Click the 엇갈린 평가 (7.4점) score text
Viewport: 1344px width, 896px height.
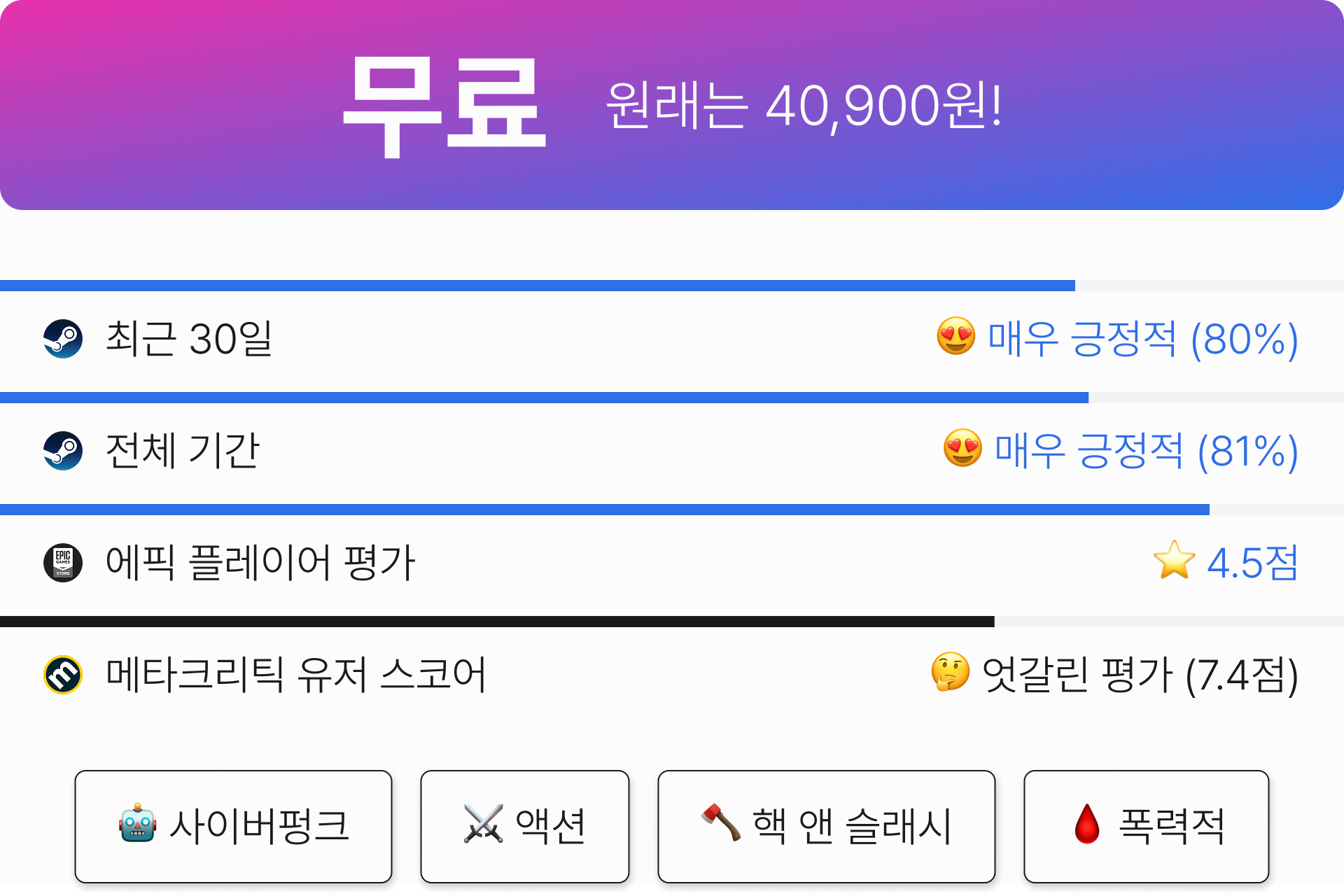tap(1140, 675)
